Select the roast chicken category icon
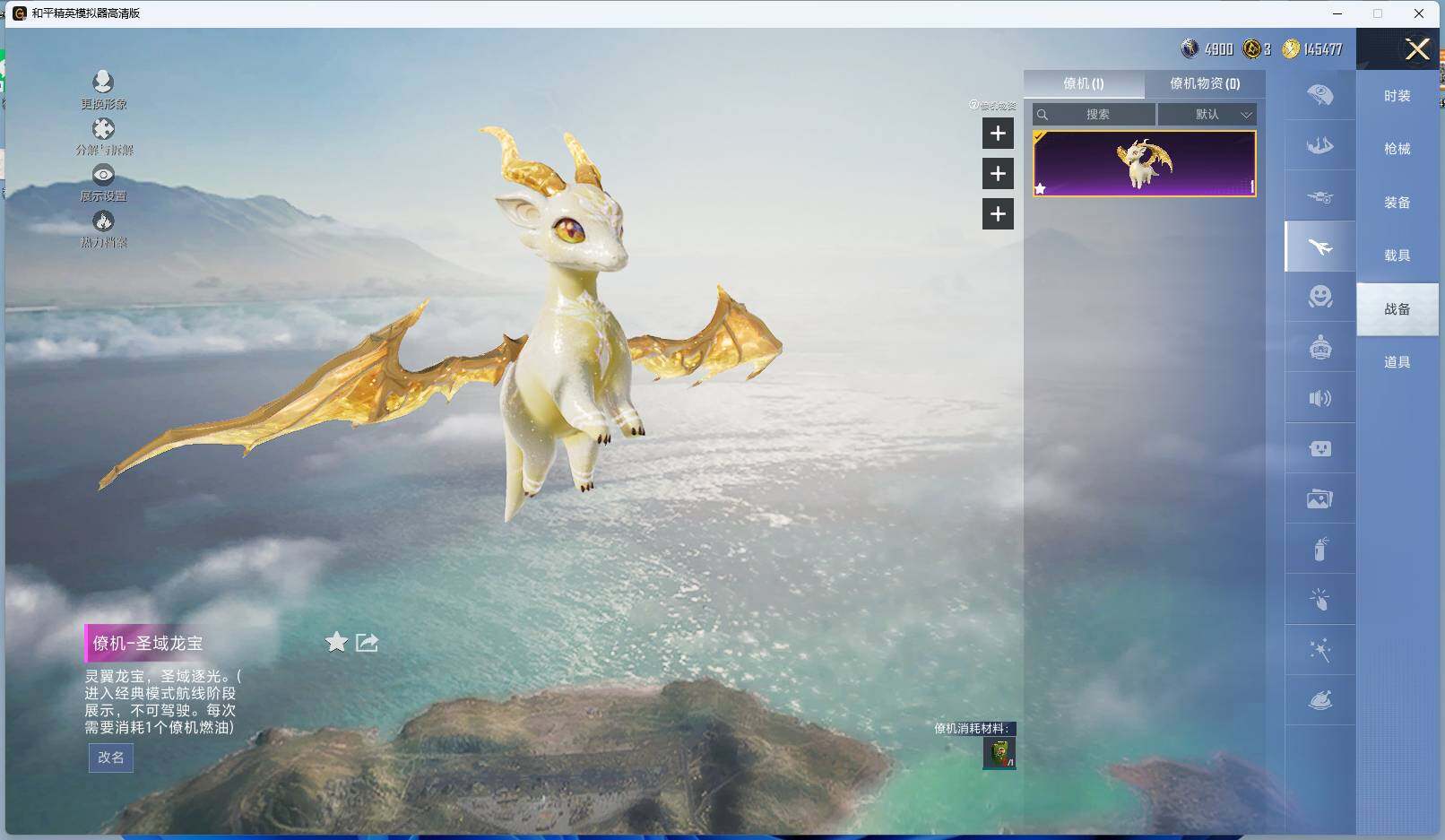 click(x=1320, y=700)
